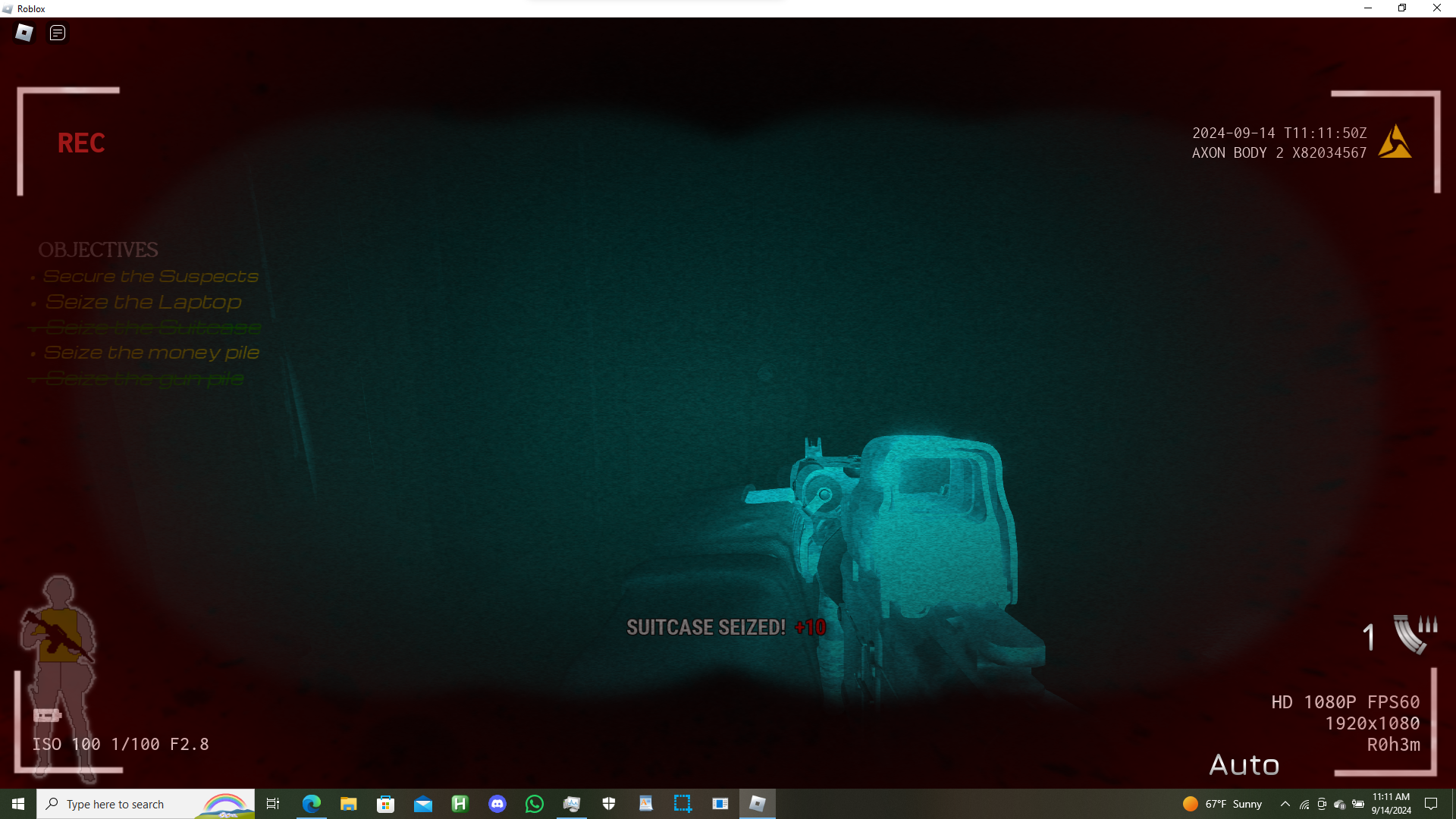Toggle the Auto fire mode label
The width and height of the screenshot is (1456, 819).
click(1244, 764)
